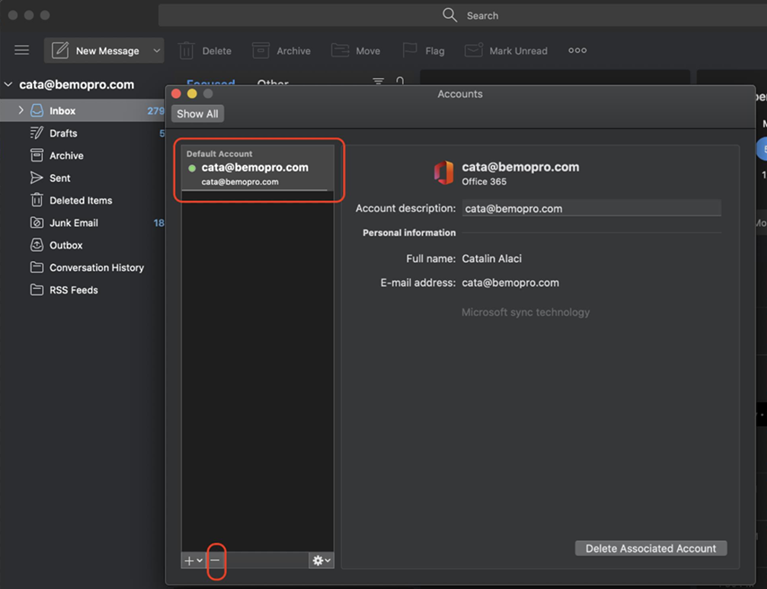Click the Move folder arrow icon
The height and width of the screenshot is (589, 767).
tap(340, 50)
